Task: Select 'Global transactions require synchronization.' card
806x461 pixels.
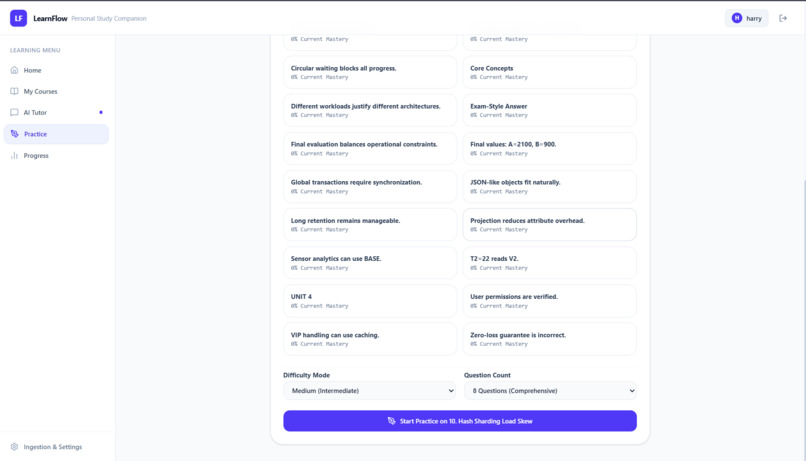Action: point(370,187)
